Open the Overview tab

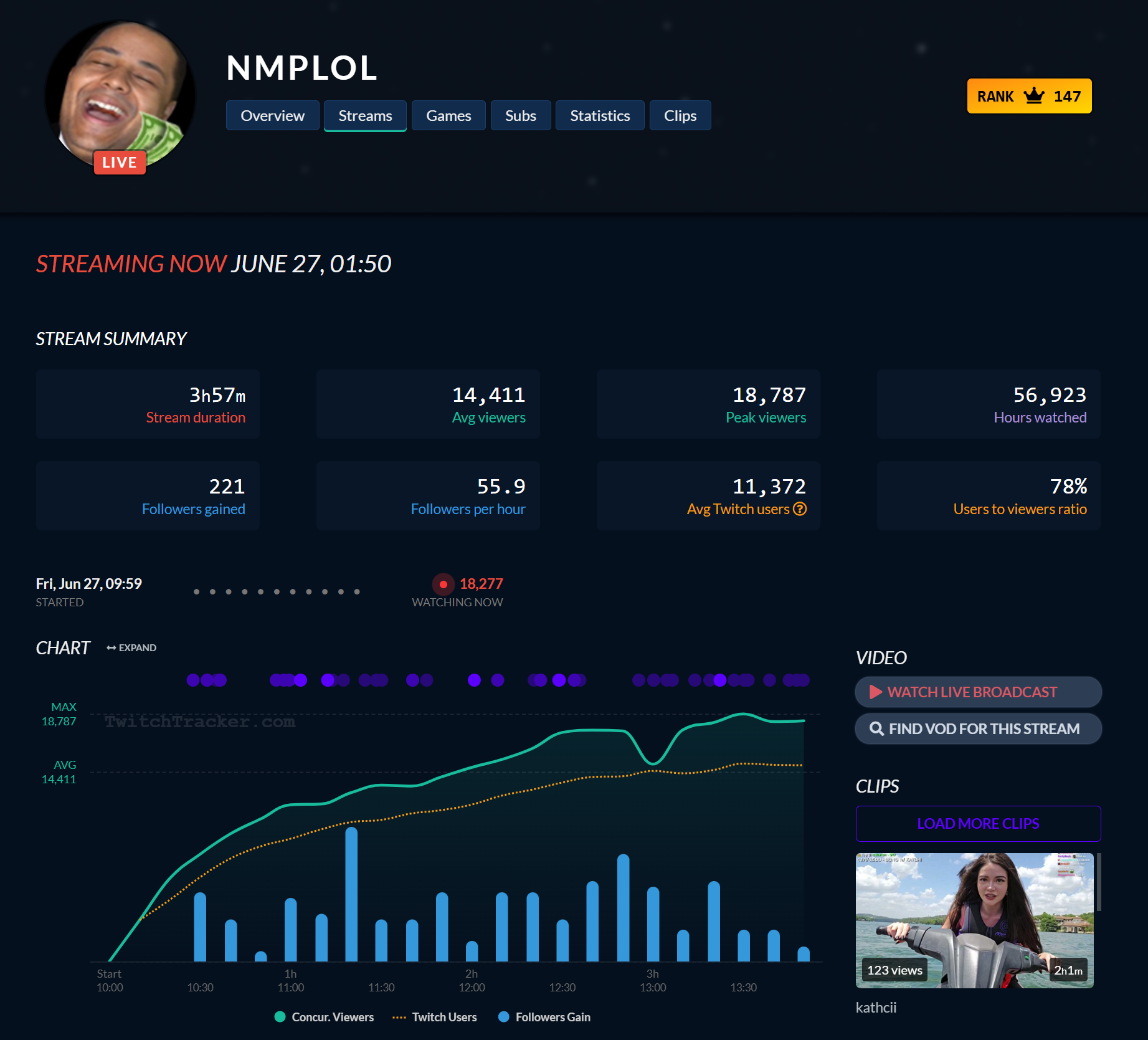272,115
